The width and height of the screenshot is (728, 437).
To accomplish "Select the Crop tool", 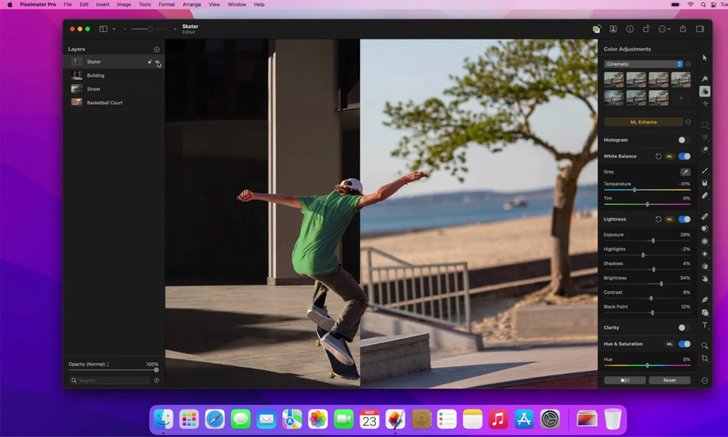I will tap(705, 358).
